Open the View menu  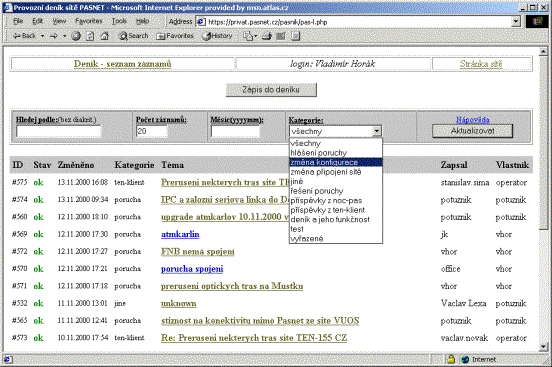coord(59,21)
